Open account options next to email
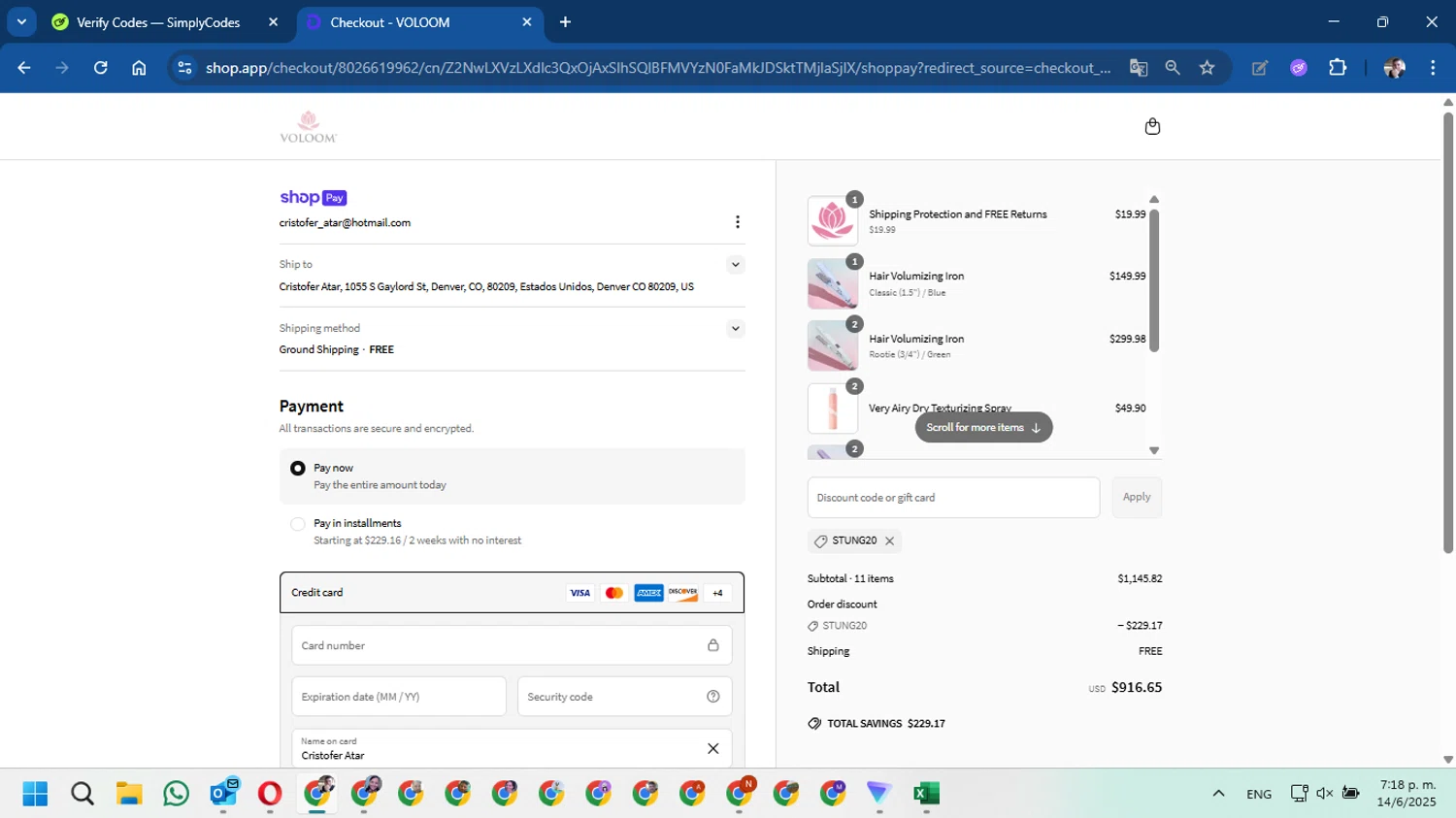Viewport: 1456px width, 818px height. click(x=738, y=222)
